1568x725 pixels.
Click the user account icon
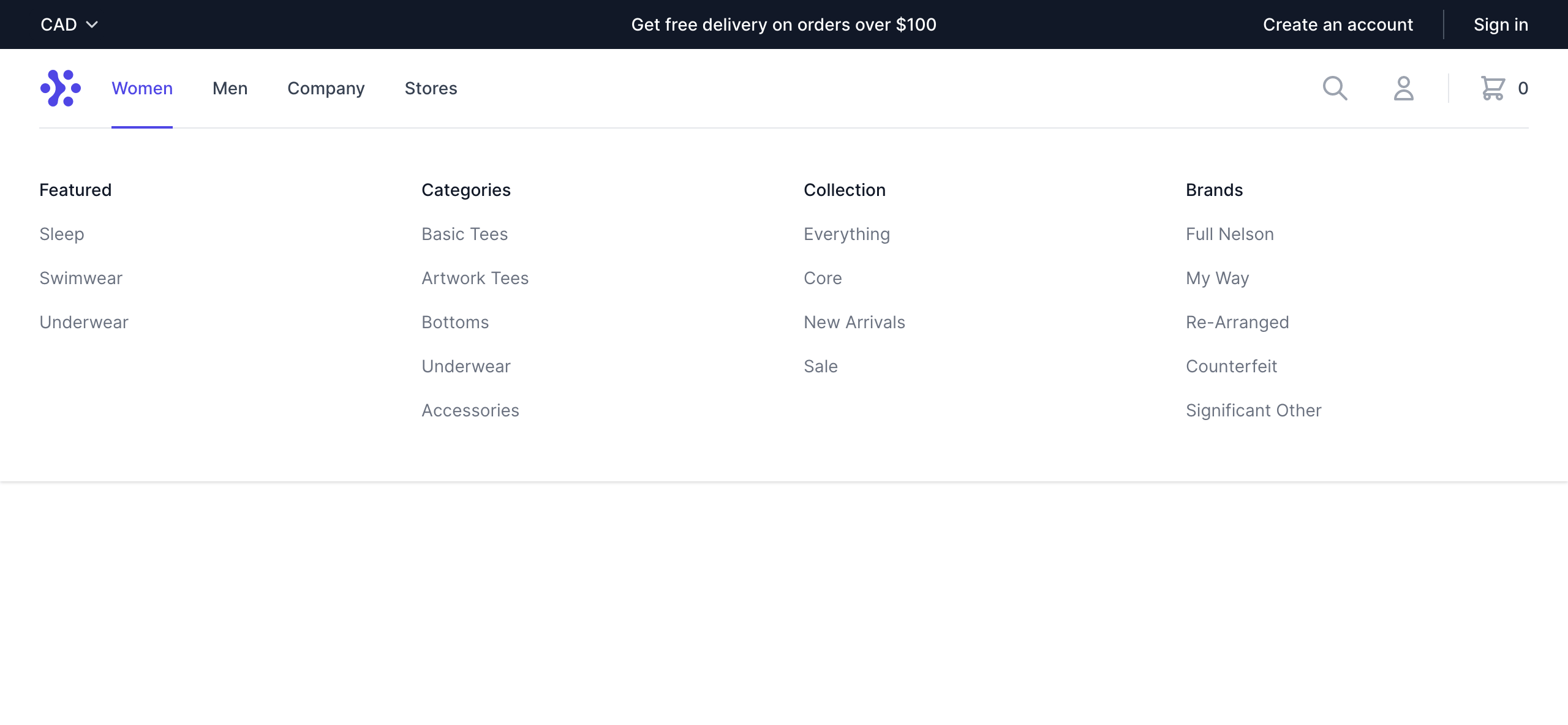coord(1403,88)
